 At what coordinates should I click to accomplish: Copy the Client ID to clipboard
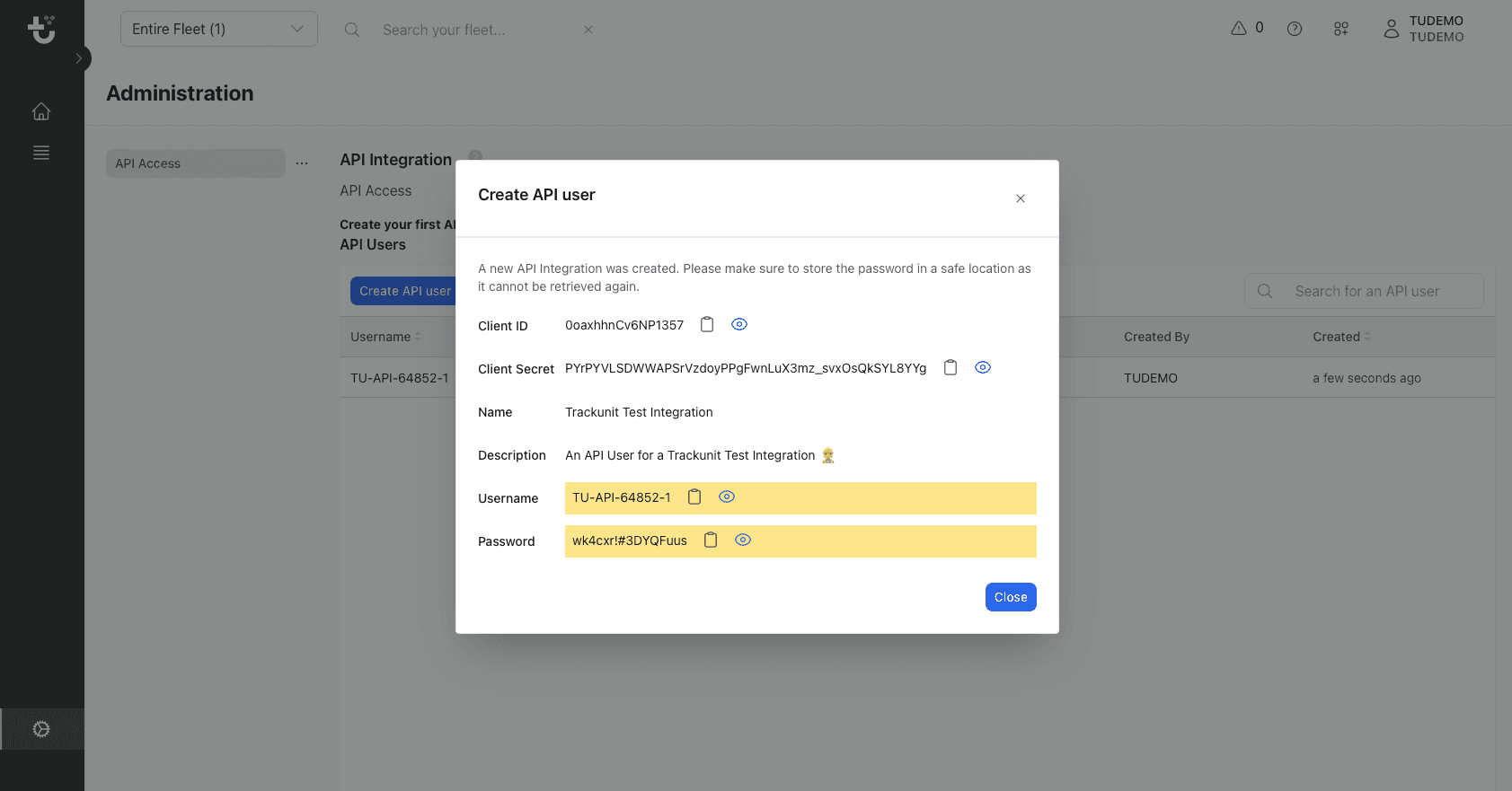pyautogui.click(x=707, y=325)
